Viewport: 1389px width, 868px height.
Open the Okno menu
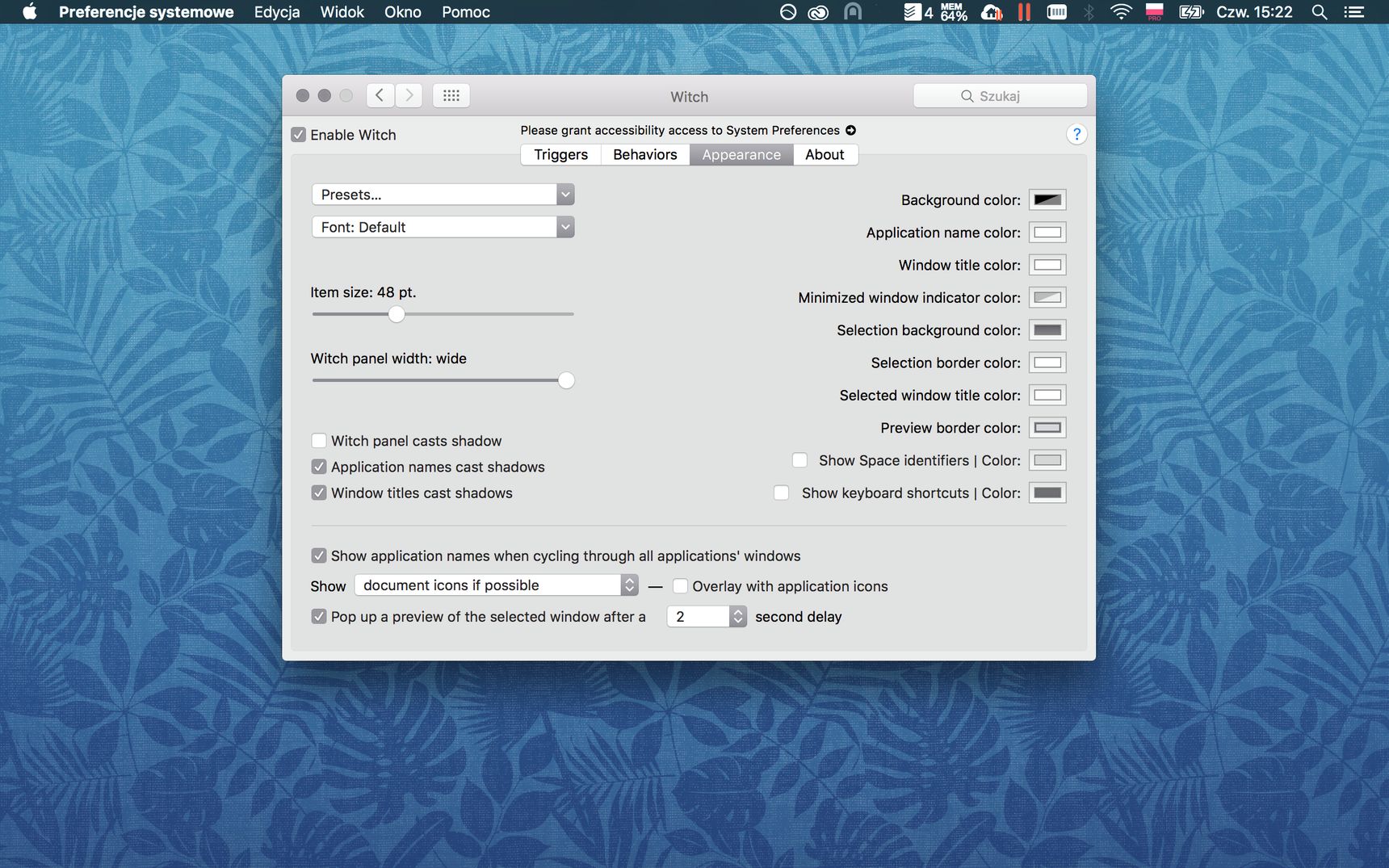pos(403,12)
